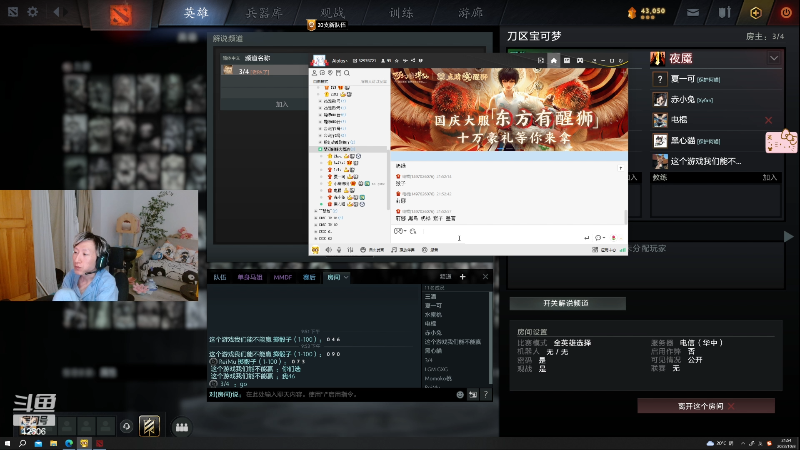Open the 英雄 heroes tab
The width and height of the screenshot is (800, 450).
196,13
